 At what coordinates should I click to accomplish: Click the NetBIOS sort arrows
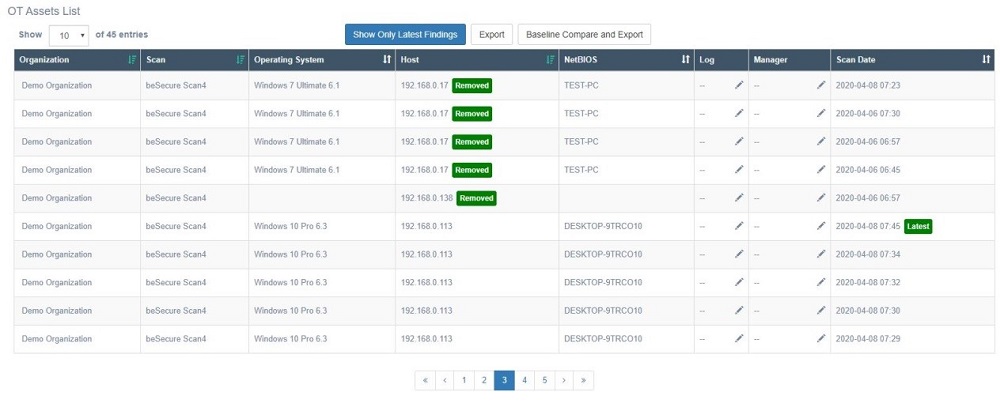click(685, 60)
